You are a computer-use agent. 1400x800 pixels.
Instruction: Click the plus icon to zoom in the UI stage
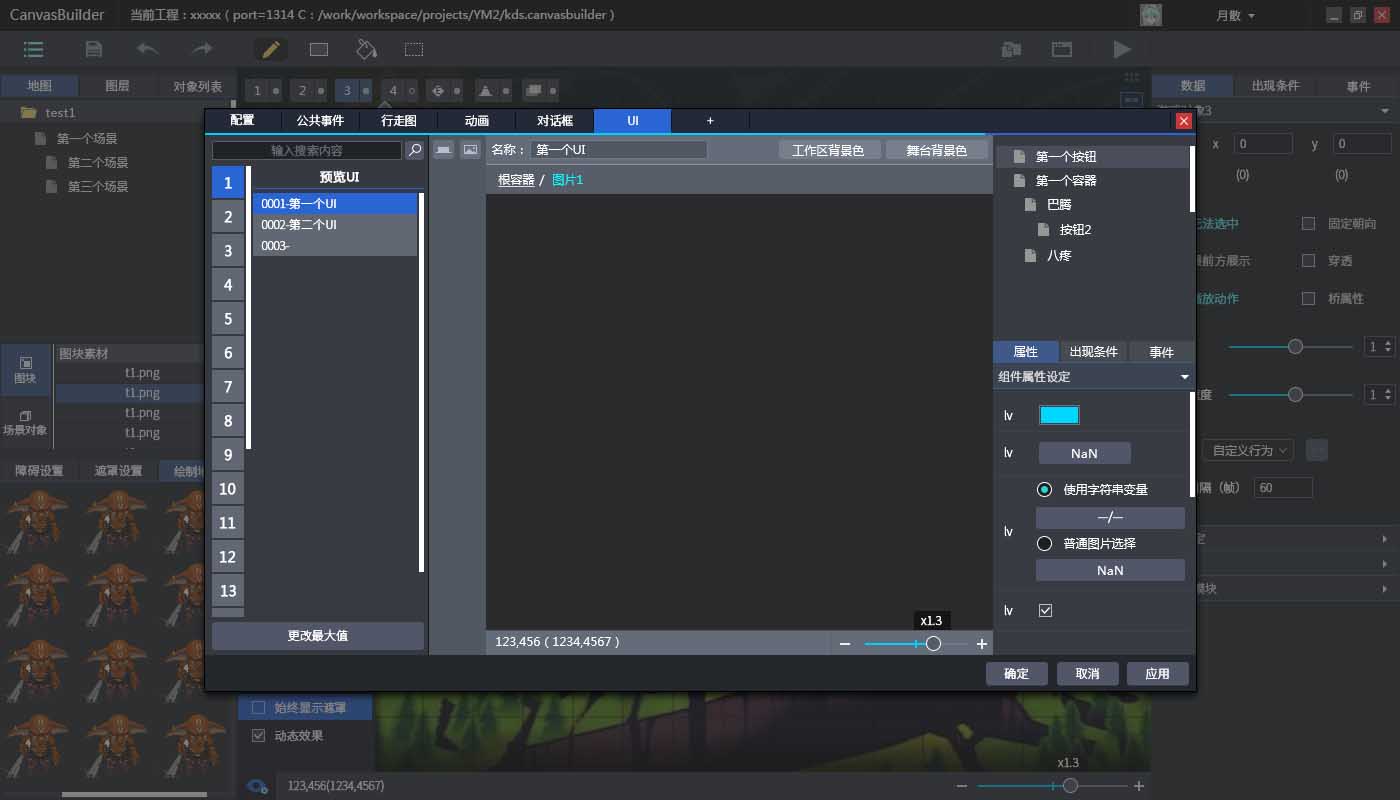(982, 644)
